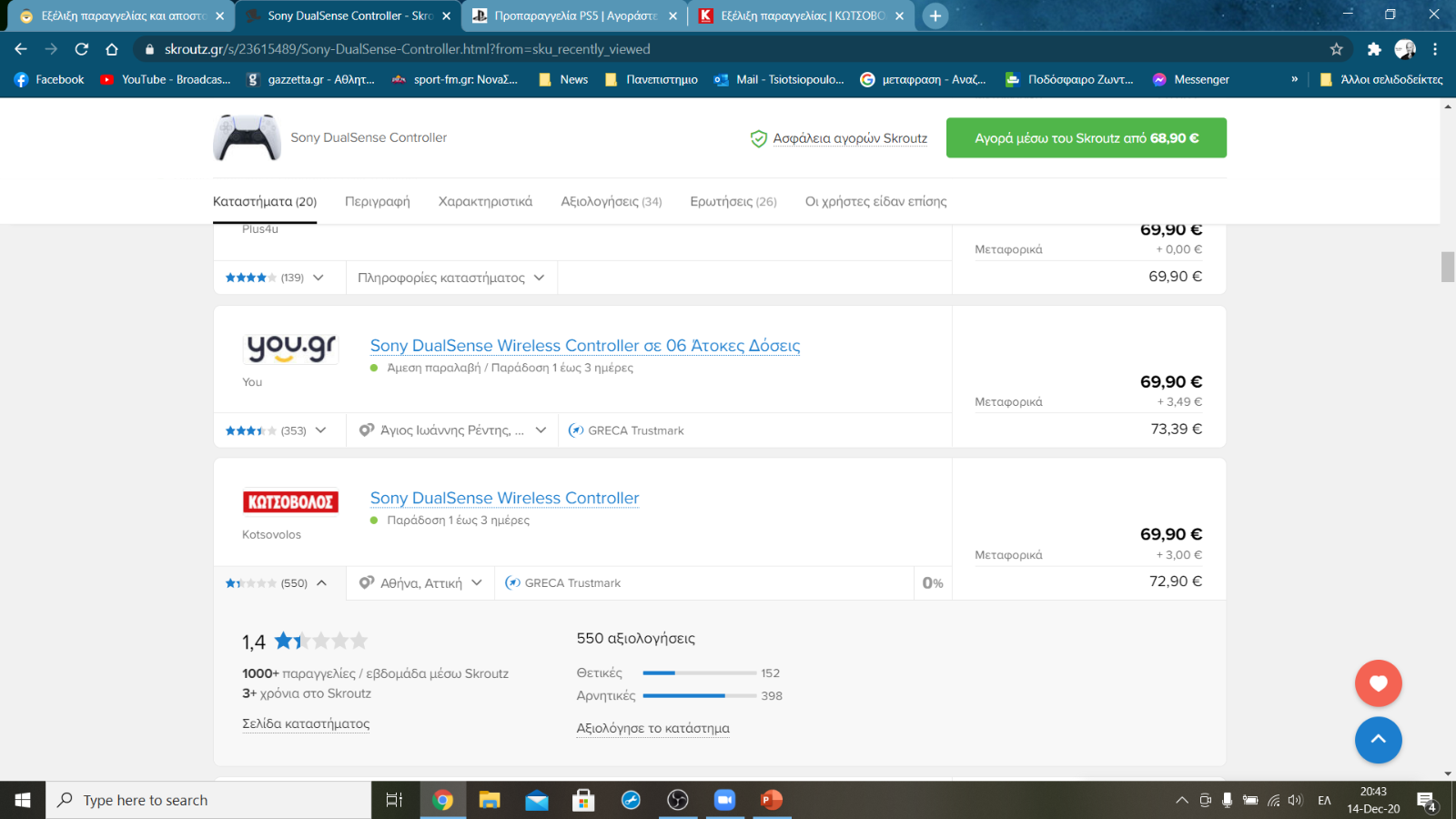Expand Αθήνα, Αττική location dropdown
Screen dimensions: 1456x819
pos(420,583)
